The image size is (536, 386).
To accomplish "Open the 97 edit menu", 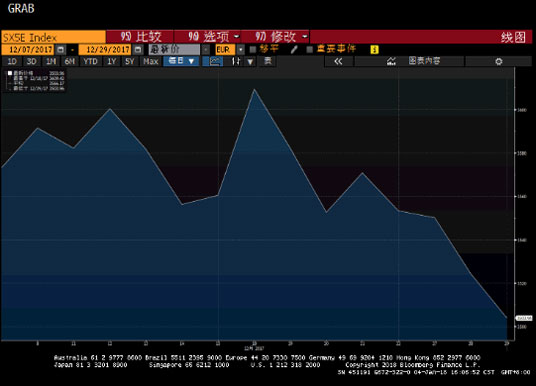I will 276,37.
